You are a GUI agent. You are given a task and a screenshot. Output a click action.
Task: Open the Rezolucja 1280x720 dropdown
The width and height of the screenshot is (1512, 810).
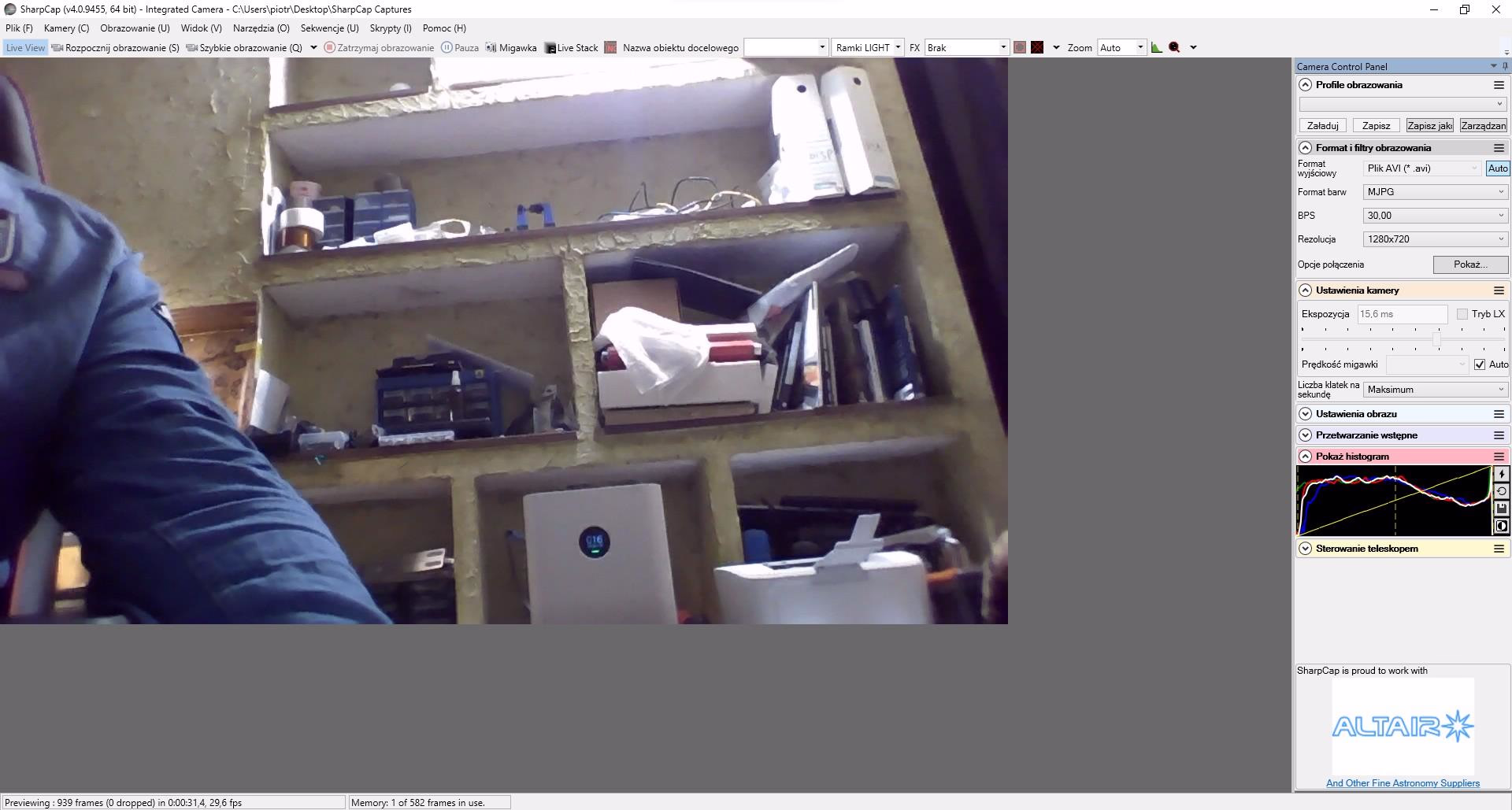1435,239
